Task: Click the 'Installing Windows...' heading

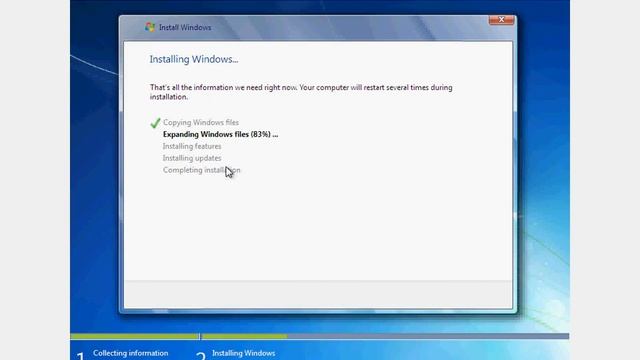Action: pos(194,59)
